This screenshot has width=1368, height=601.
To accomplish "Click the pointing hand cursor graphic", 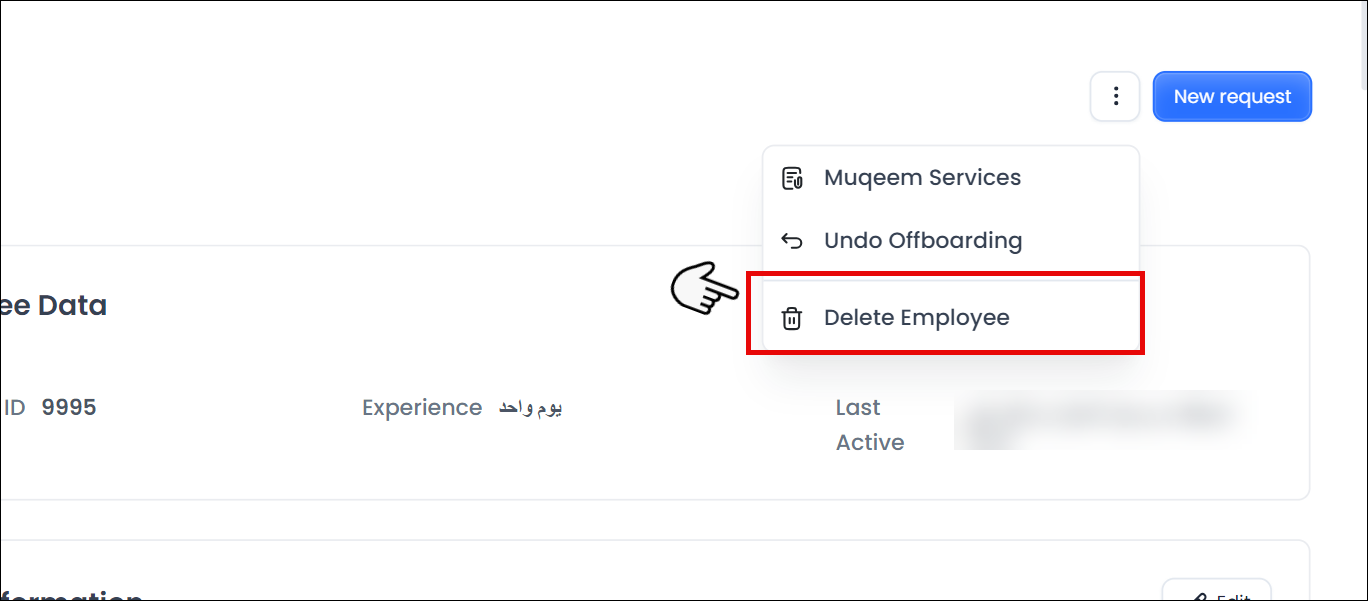I will (704, 288).
